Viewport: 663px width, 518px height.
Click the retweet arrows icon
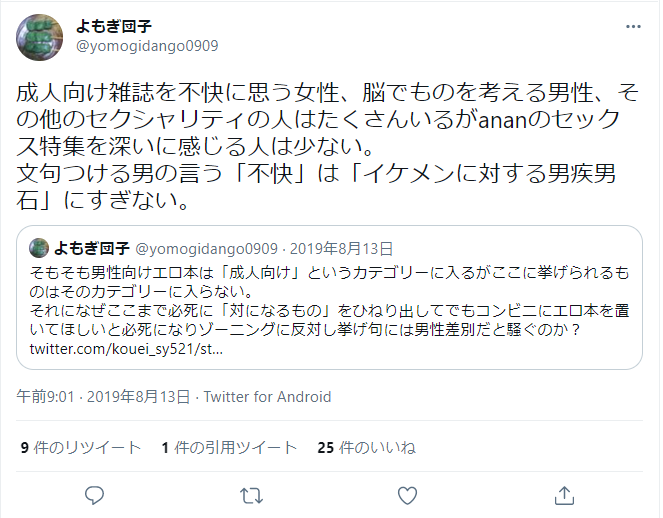[x=251, y=496]
